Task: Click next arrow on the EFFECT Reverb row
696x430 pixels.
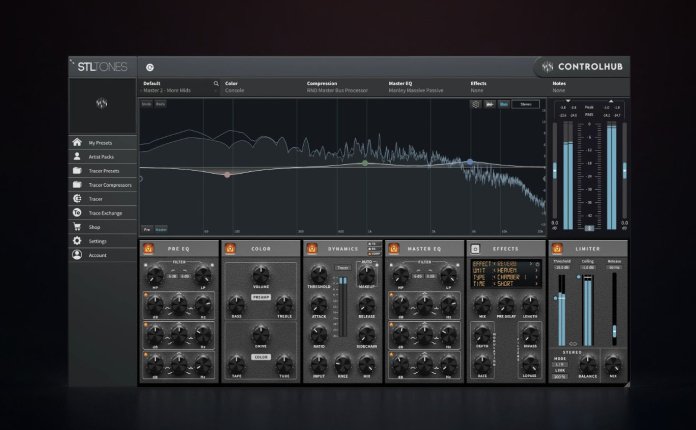Action: click(530, 264)
